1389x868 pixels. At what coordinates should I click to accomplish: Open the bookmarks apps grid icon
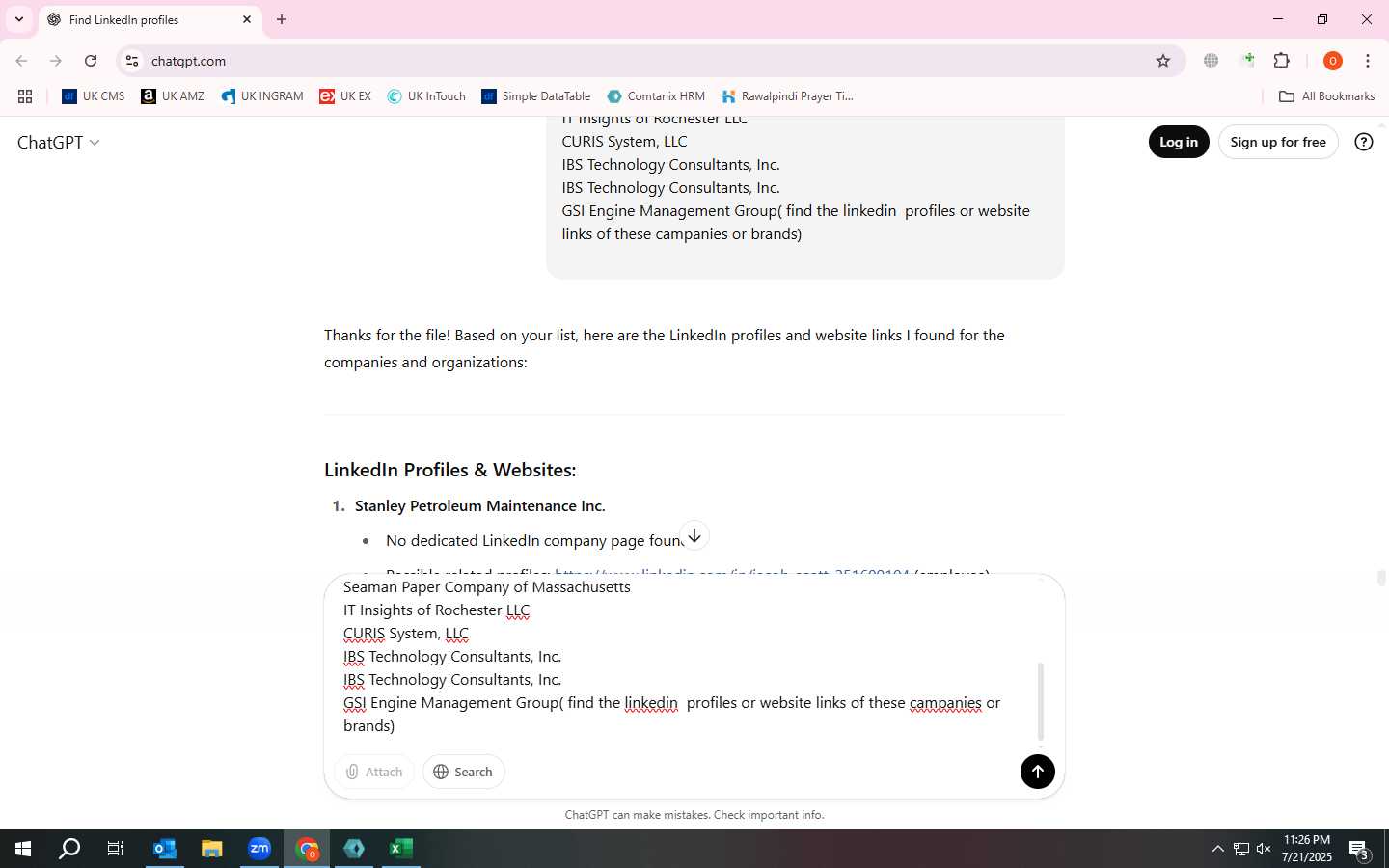(25, 96)
